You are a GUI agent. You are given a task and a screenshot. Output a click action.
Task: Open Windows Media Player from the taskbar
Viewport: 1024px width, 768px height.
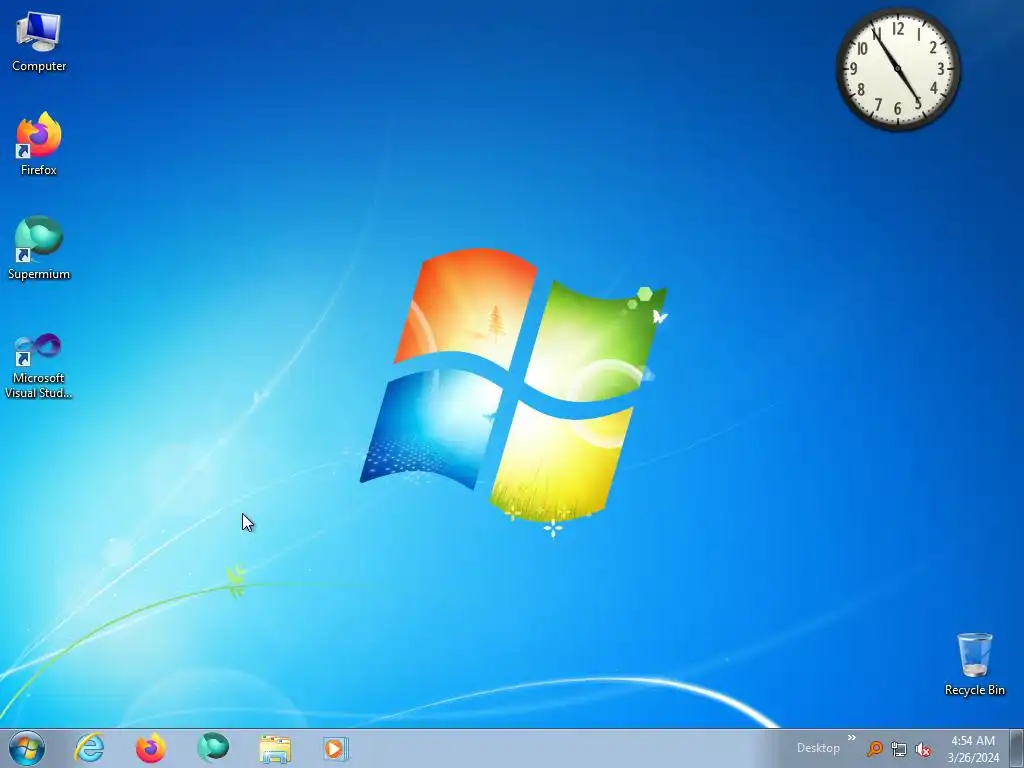pos(336,749)
